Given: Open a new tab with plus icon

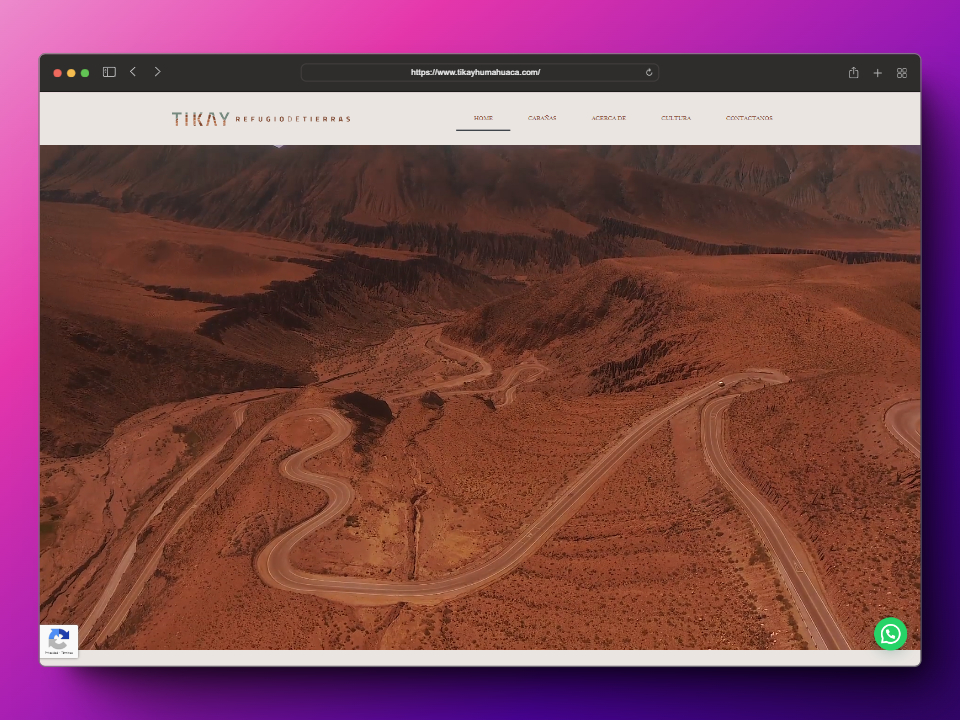Looking at the screenshot, I should pos(877,73).
